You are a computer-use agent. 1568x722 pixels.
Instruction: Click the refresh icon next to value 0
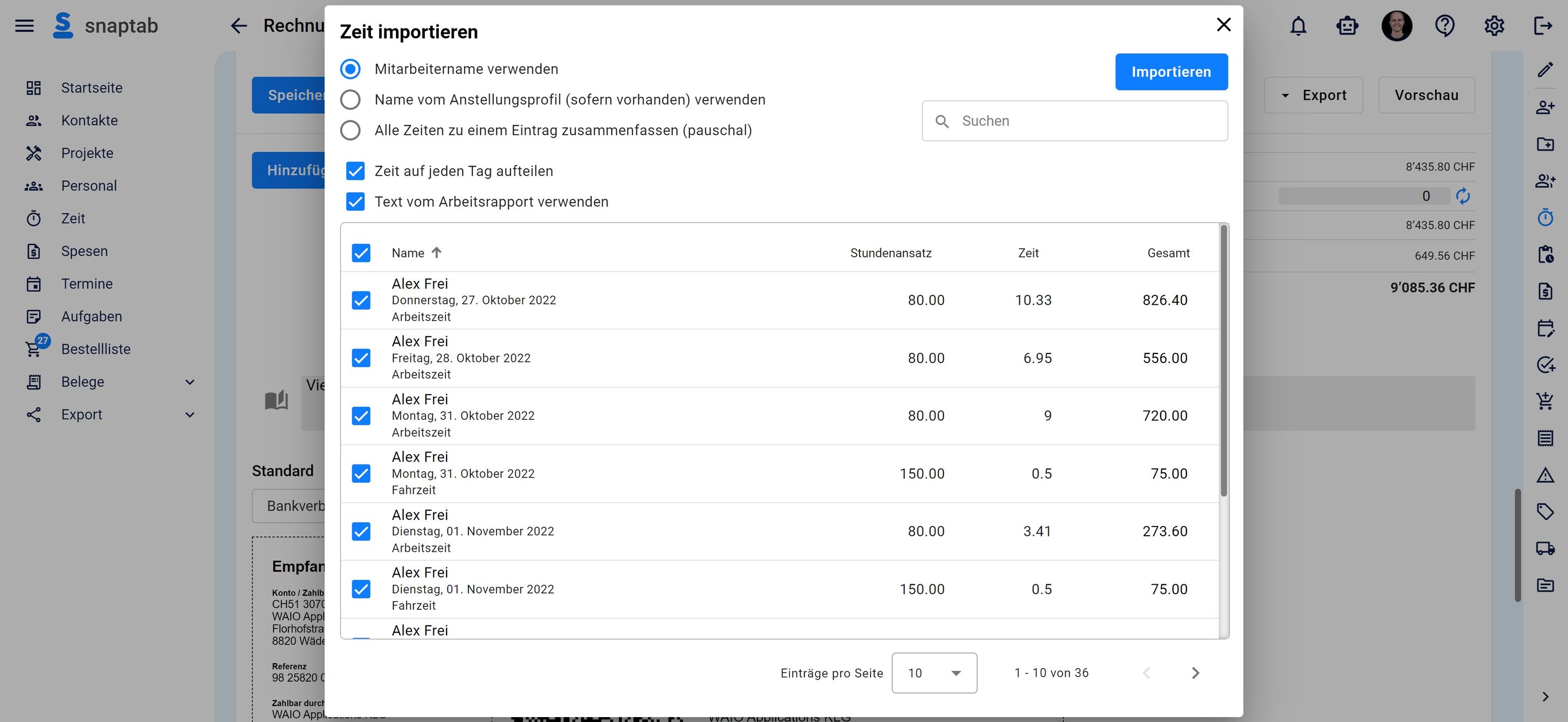click(x=1463, y=196)
